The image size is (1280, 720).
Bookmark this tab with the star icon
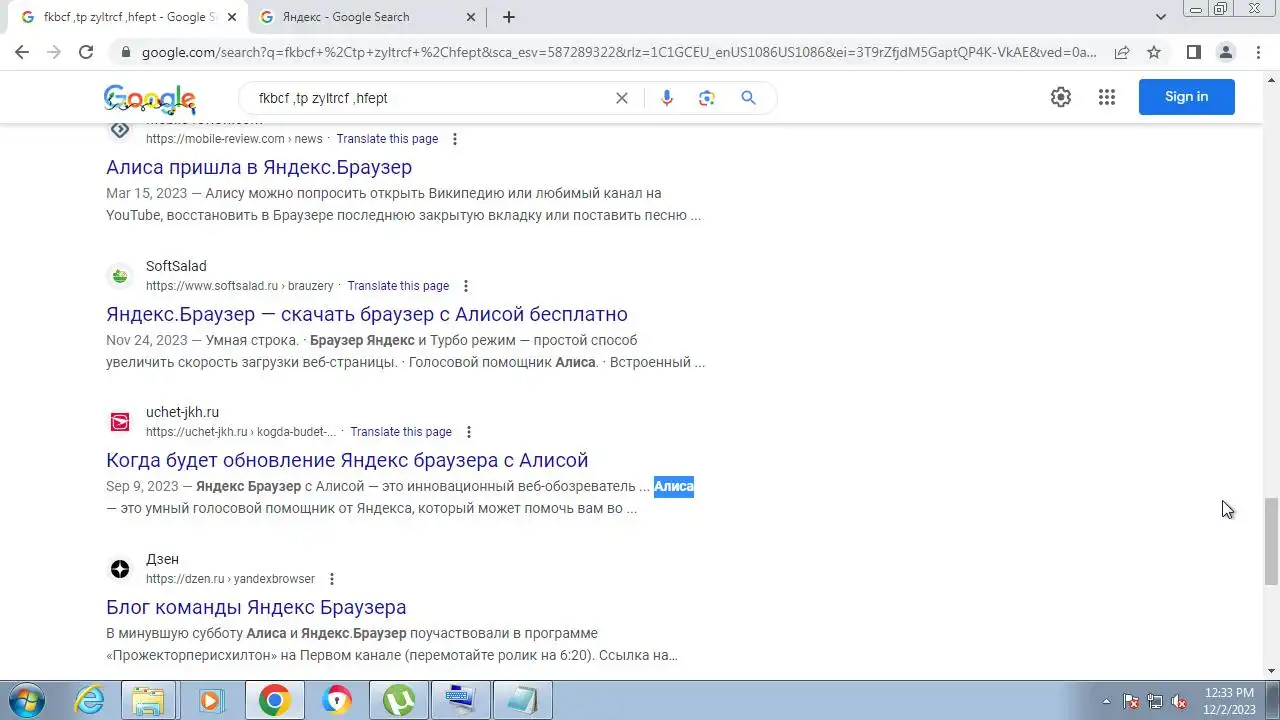click(1154, 52)
